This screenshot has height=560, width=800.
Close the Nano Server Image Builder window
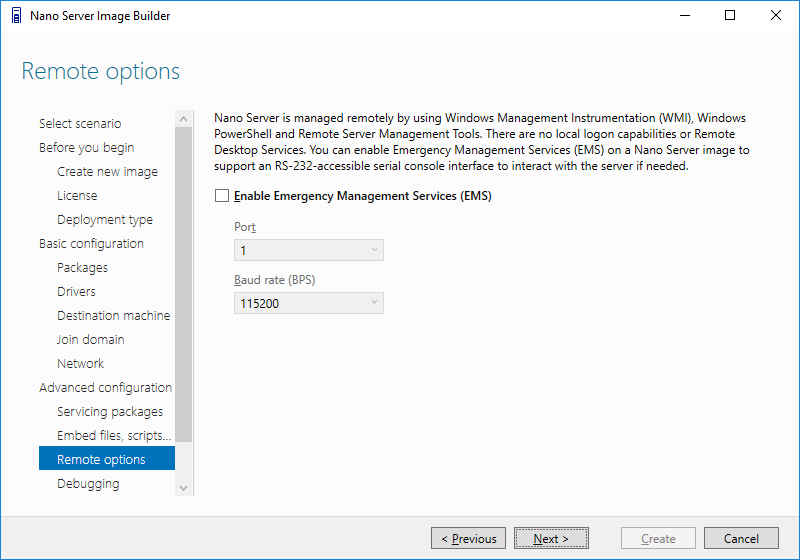coord(776,16)
